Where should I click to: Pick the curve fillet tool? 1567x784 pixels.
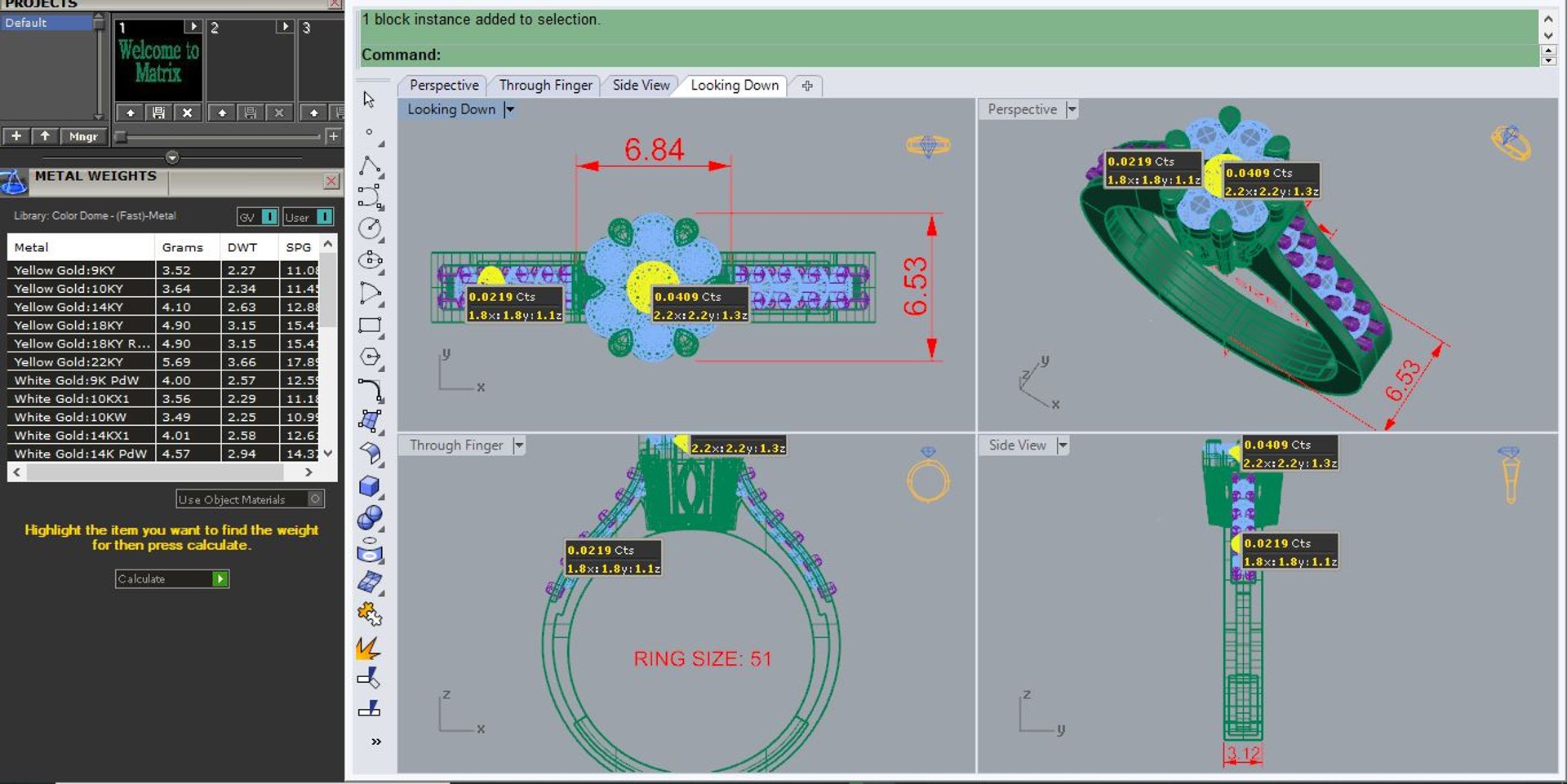tap(370, 390)
